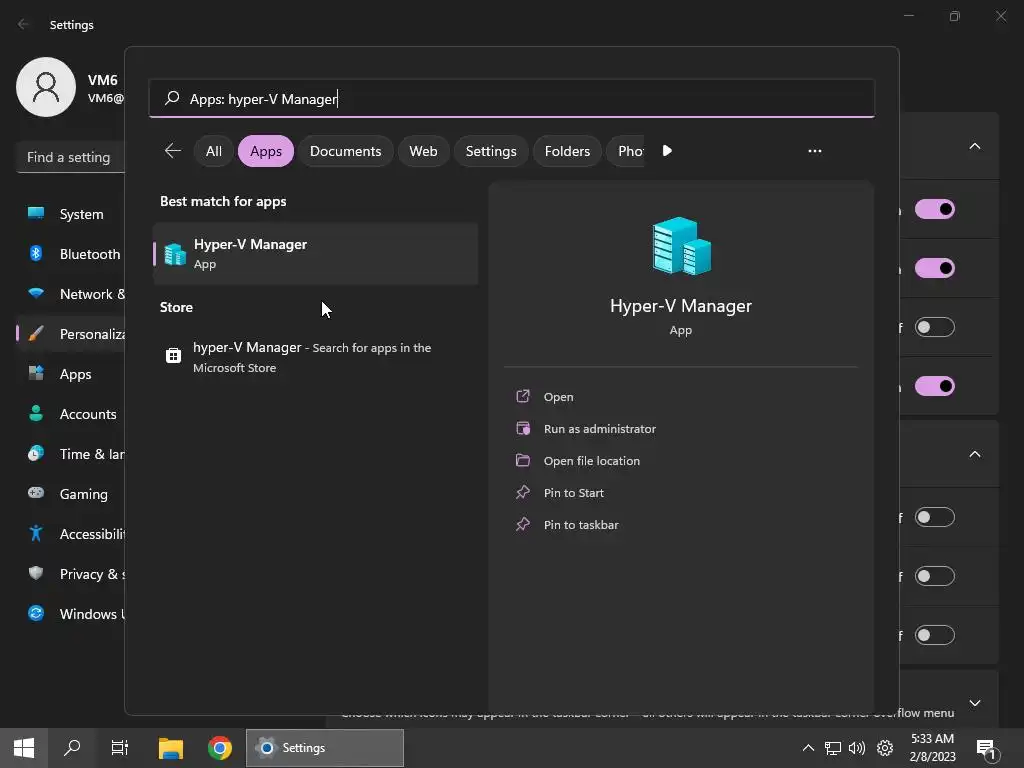Open Time & language in sidebar
Screen dimensions: 1024x768
point(71,454)
